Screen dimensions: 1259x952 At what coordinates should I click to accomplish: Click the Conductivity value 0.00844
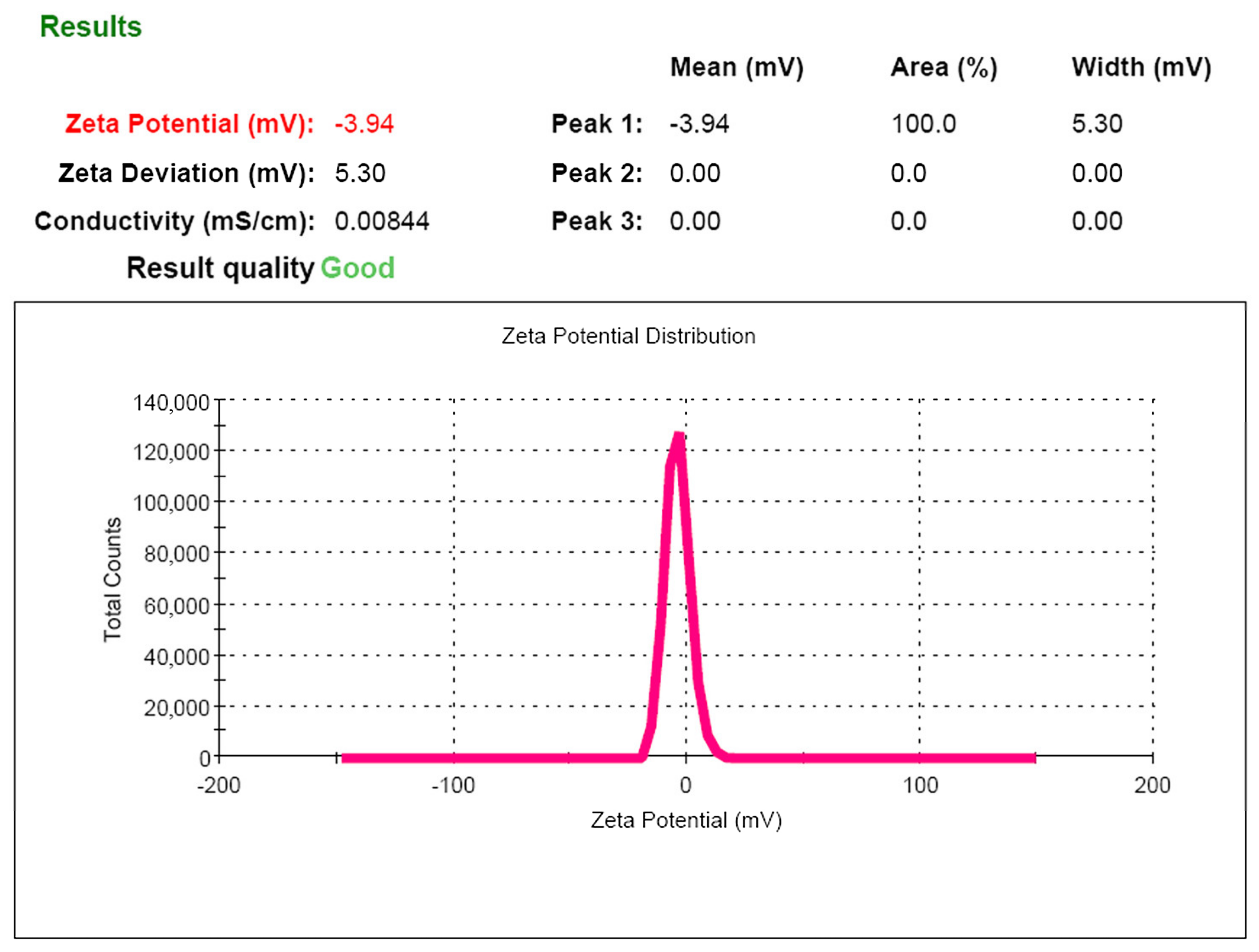382,221
